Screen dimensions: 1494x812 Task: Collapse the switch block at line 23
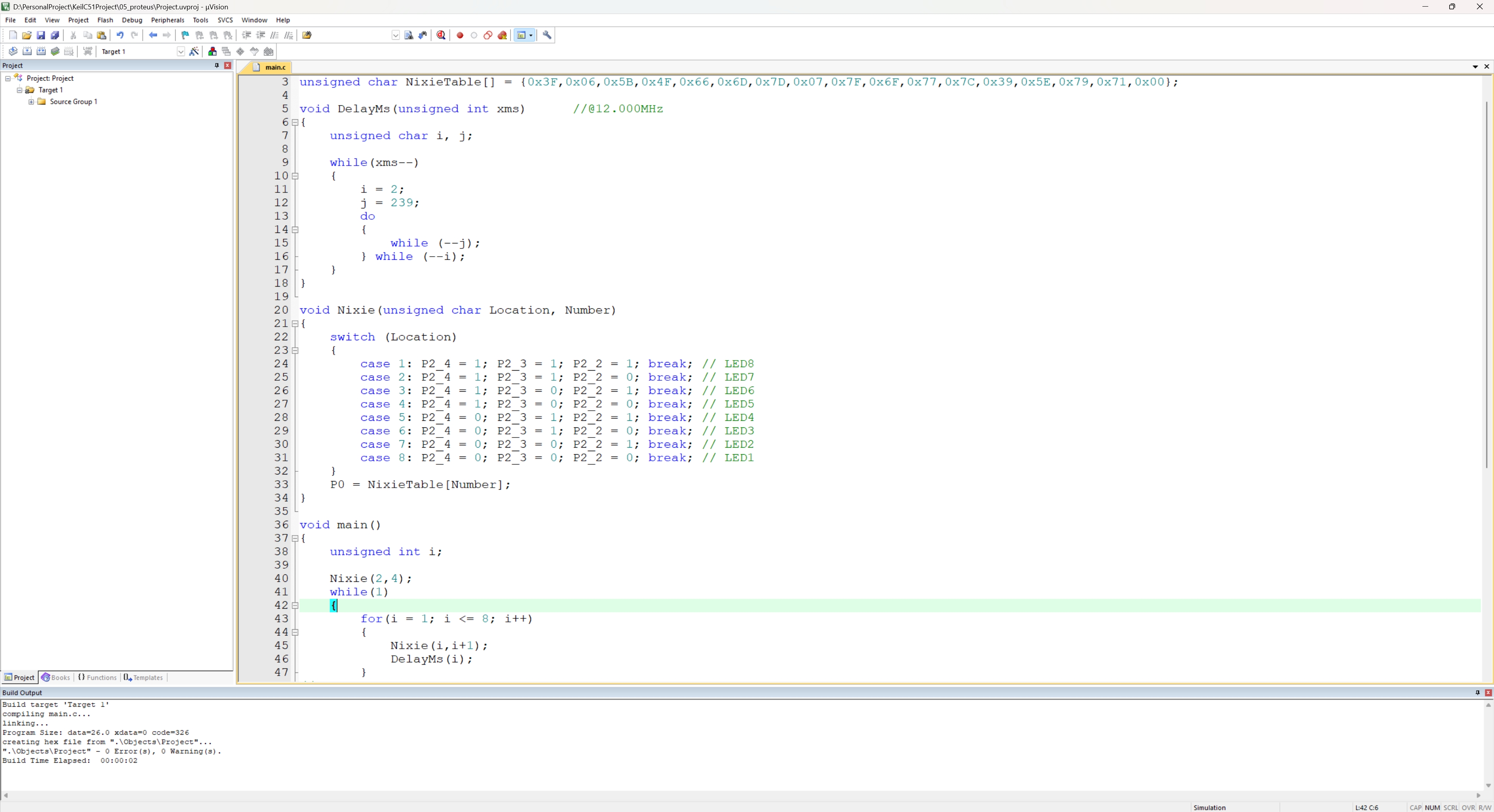pos(295,351)
